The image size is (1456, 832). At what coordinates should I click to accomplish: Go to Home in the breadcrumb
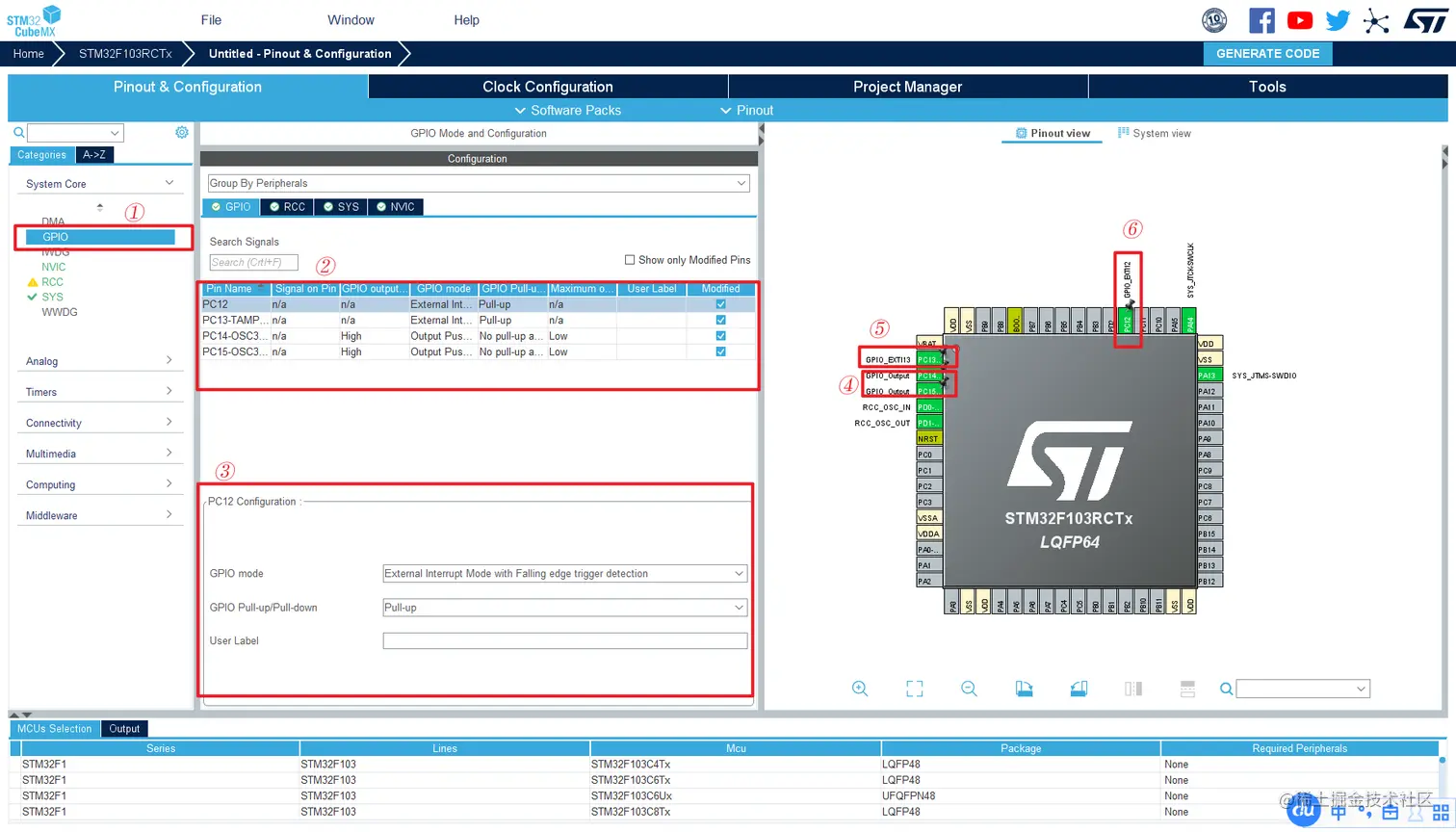point(29,54)
